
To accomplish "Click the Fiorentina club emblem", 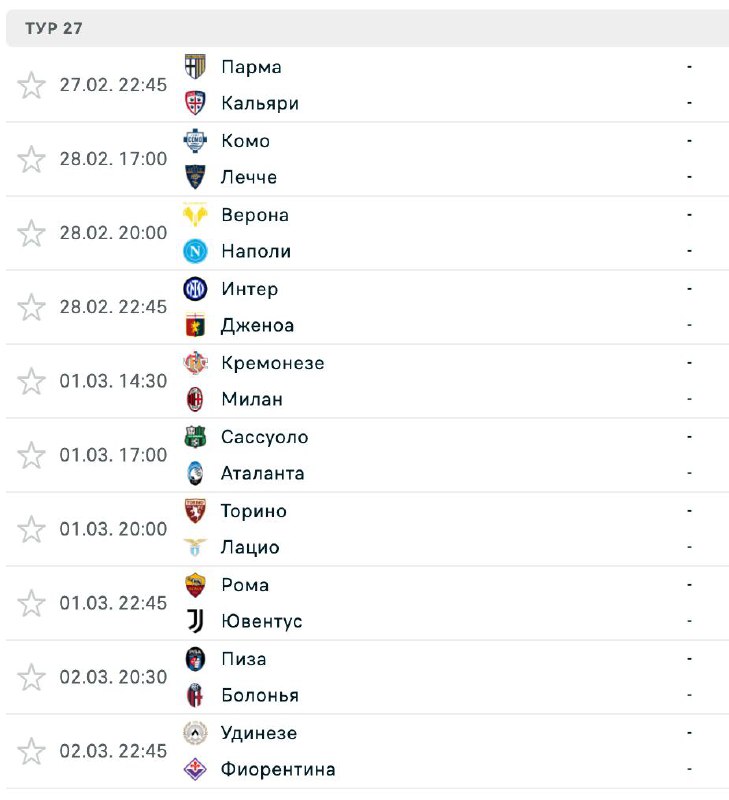I will (x=195, y=769).
